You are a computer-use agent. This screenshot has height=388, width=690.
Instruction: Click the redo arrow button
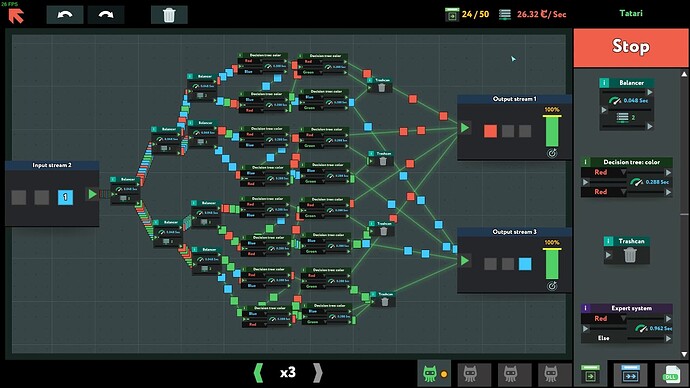[x=106, y=15]
